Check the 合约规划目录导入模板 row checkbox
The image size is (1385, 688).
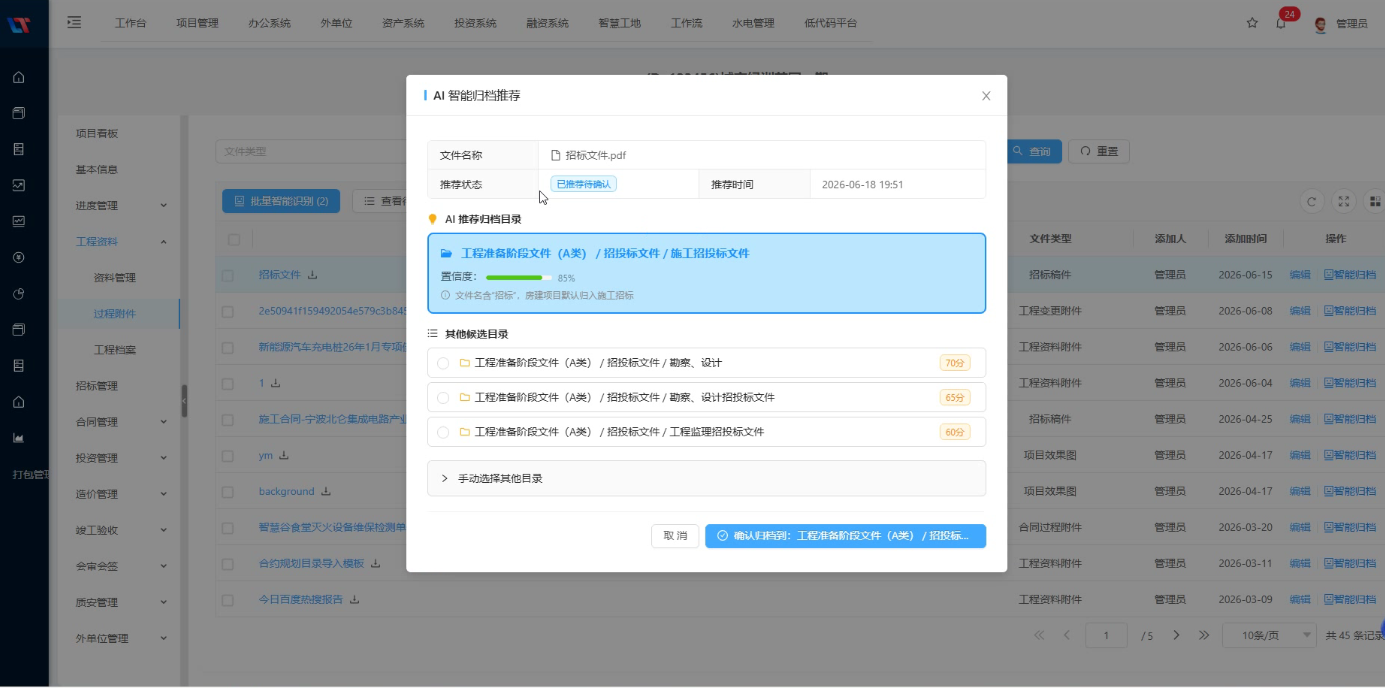click(x=228, y=564)
